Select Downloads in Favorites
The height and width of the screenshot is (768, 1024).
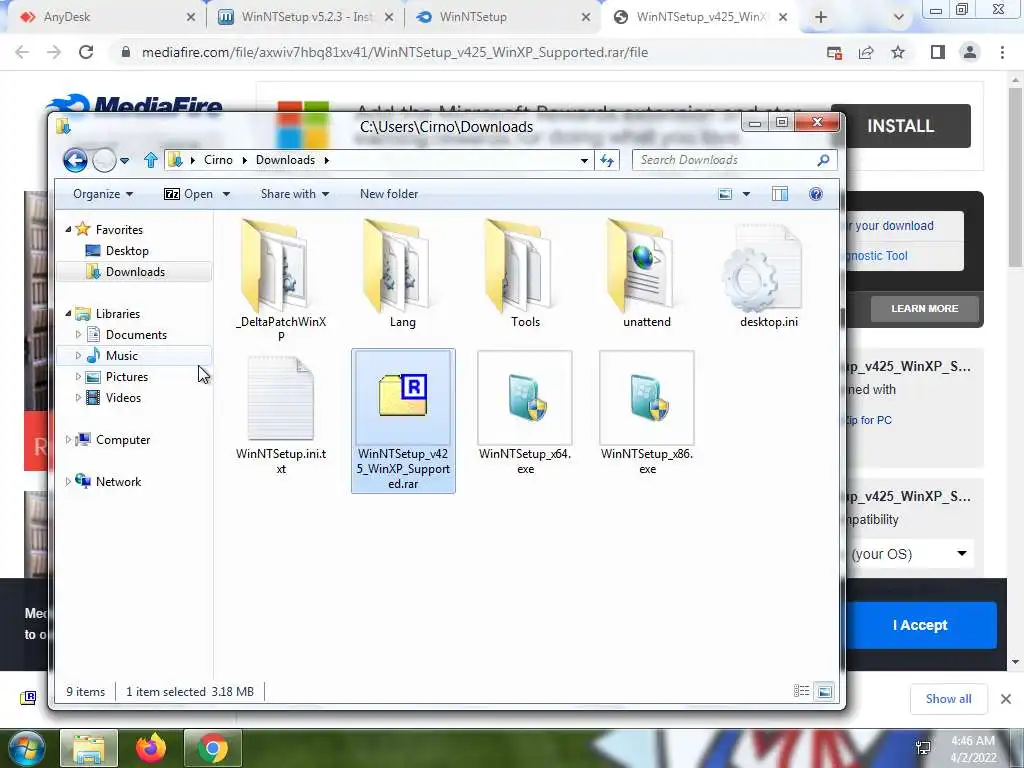pyautogui.click(x=135, y=272)
